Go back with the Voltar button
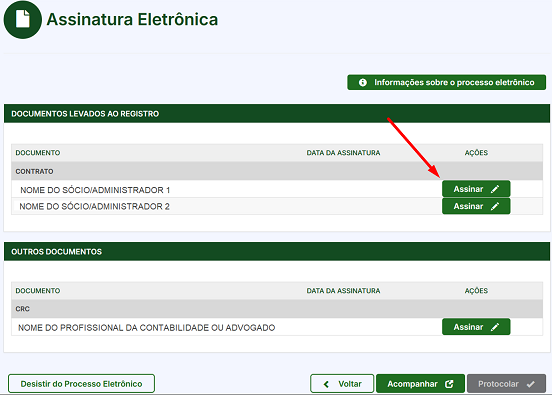 point(342,383)
